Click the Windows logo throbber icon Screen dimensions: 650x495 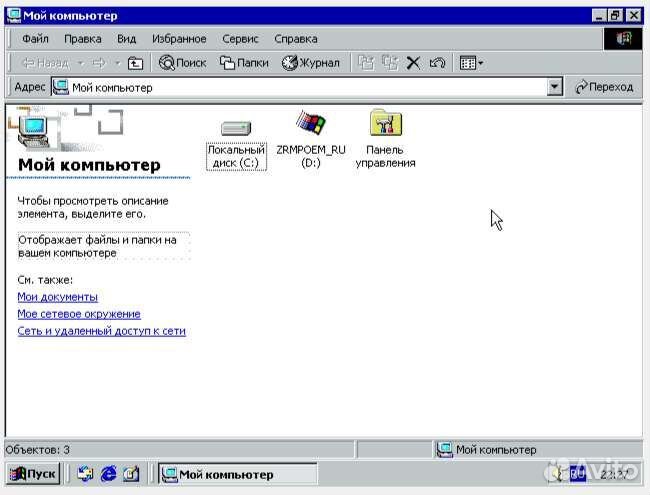coord(623,39)
